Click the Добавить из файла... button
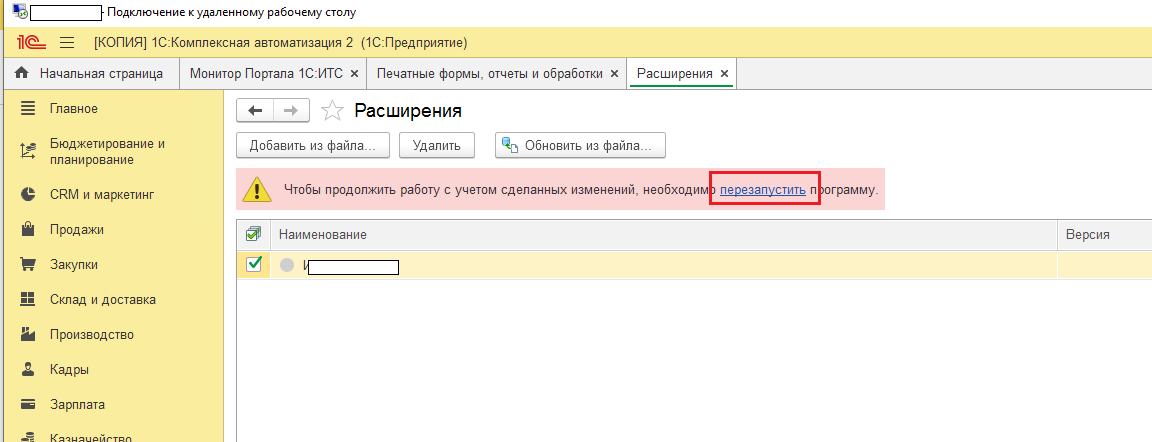Image resolution: width=1152 pixels, height=442 pixels. (313, 145)
